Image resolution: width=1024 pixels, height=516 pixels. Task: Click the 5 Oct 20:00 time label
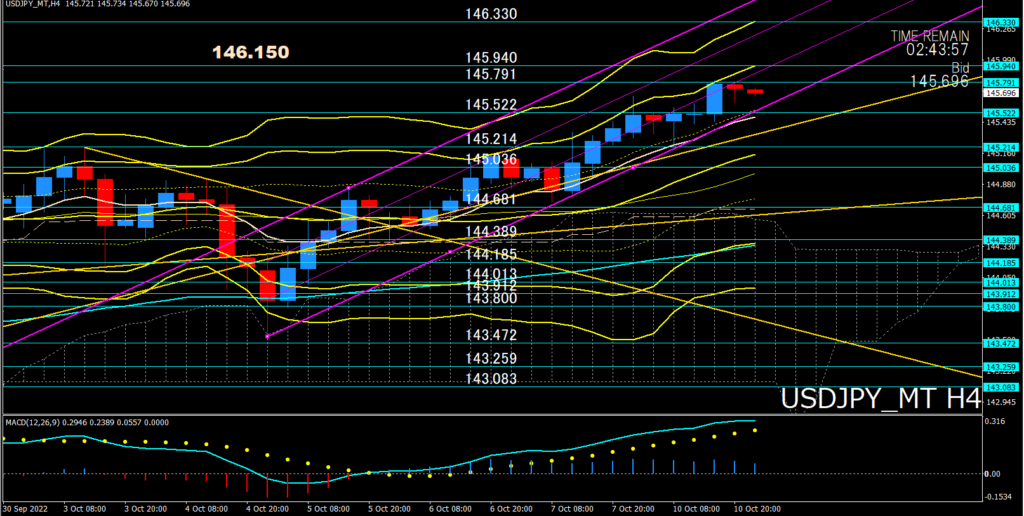(x=390, y=508)
